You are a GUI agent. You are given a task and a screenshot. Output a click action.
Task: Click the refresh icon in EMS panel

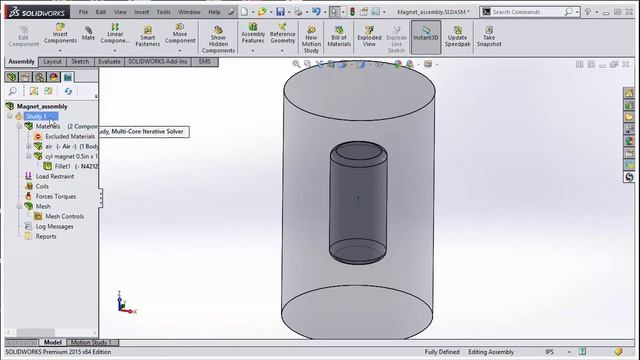tap(68, 91)
